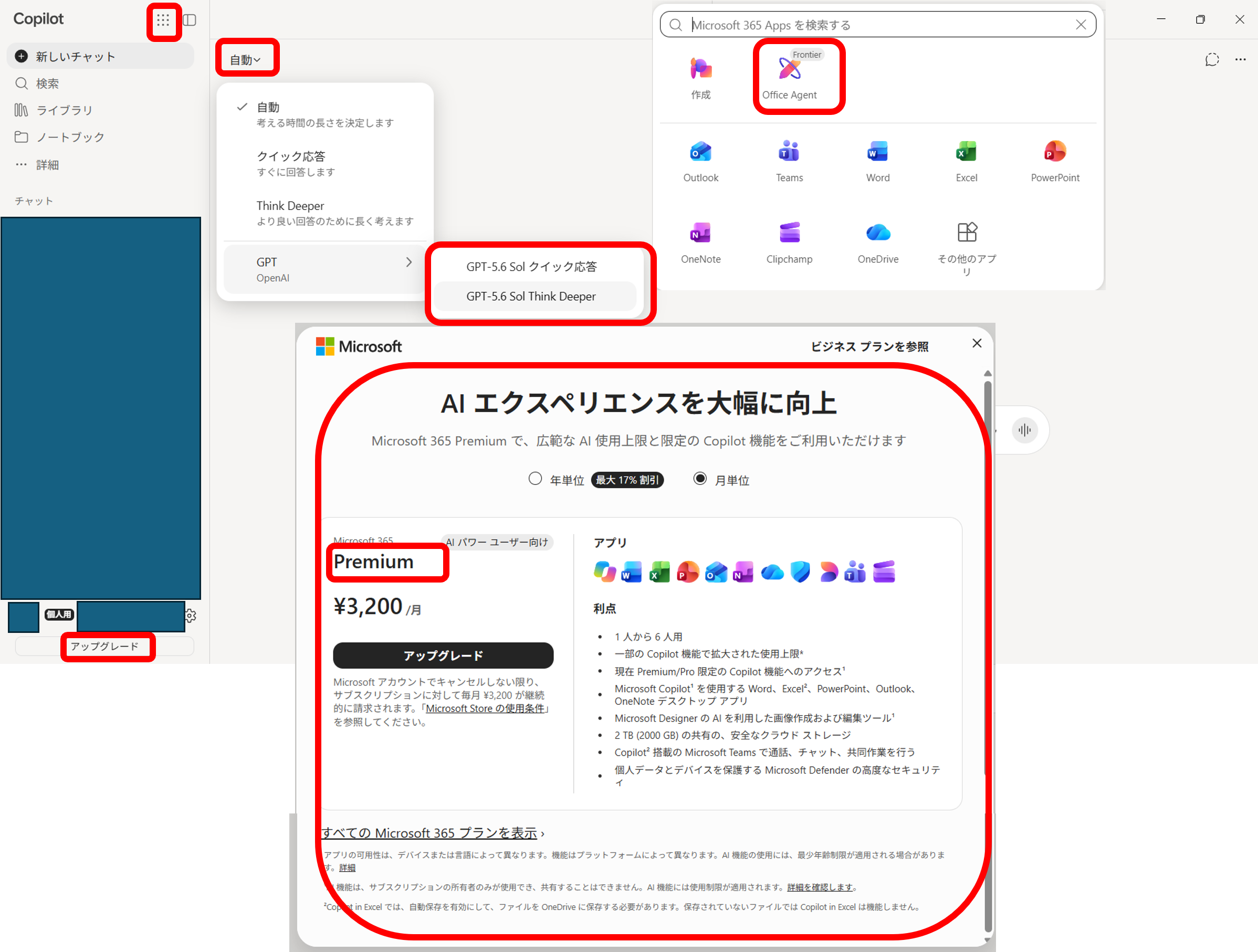1258x952 pixels.
Task: Click the scrollbar up arrow in dialog
Action: click(988, 374)
